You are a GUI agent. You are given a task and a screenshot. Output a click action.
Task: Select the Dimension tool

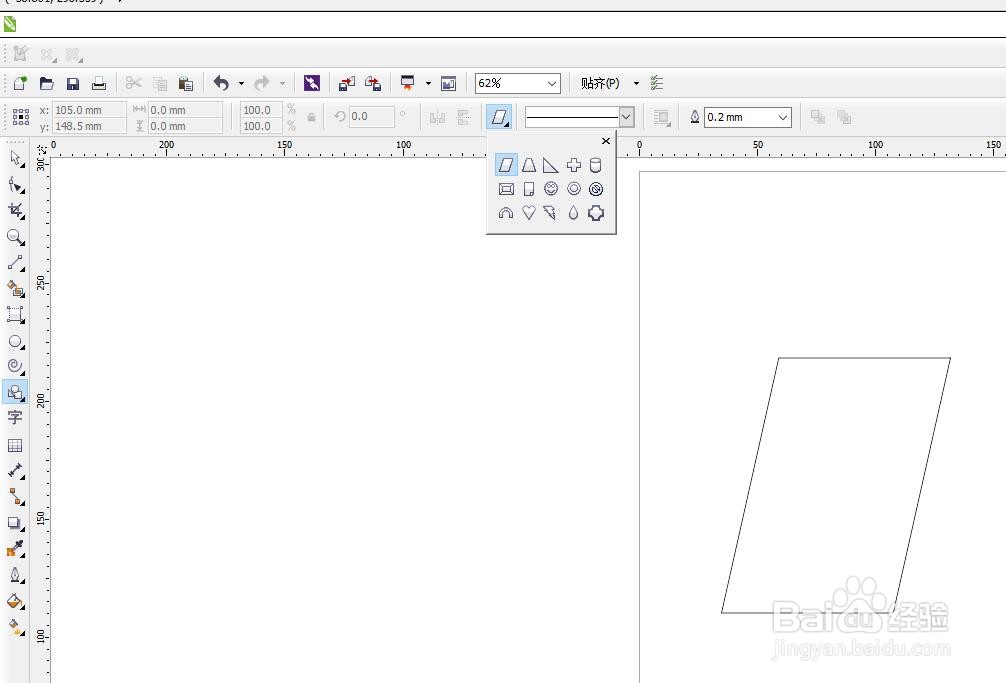point(15,470)
